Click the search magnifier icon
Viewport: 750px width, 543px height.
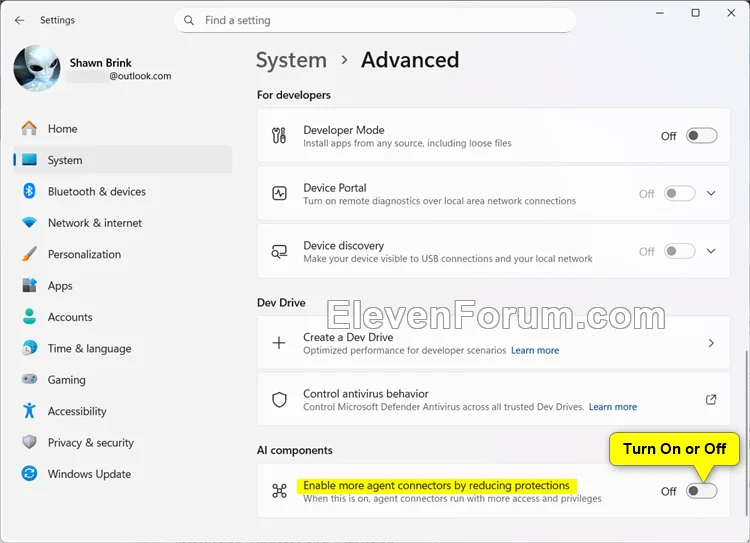(189, 21)
